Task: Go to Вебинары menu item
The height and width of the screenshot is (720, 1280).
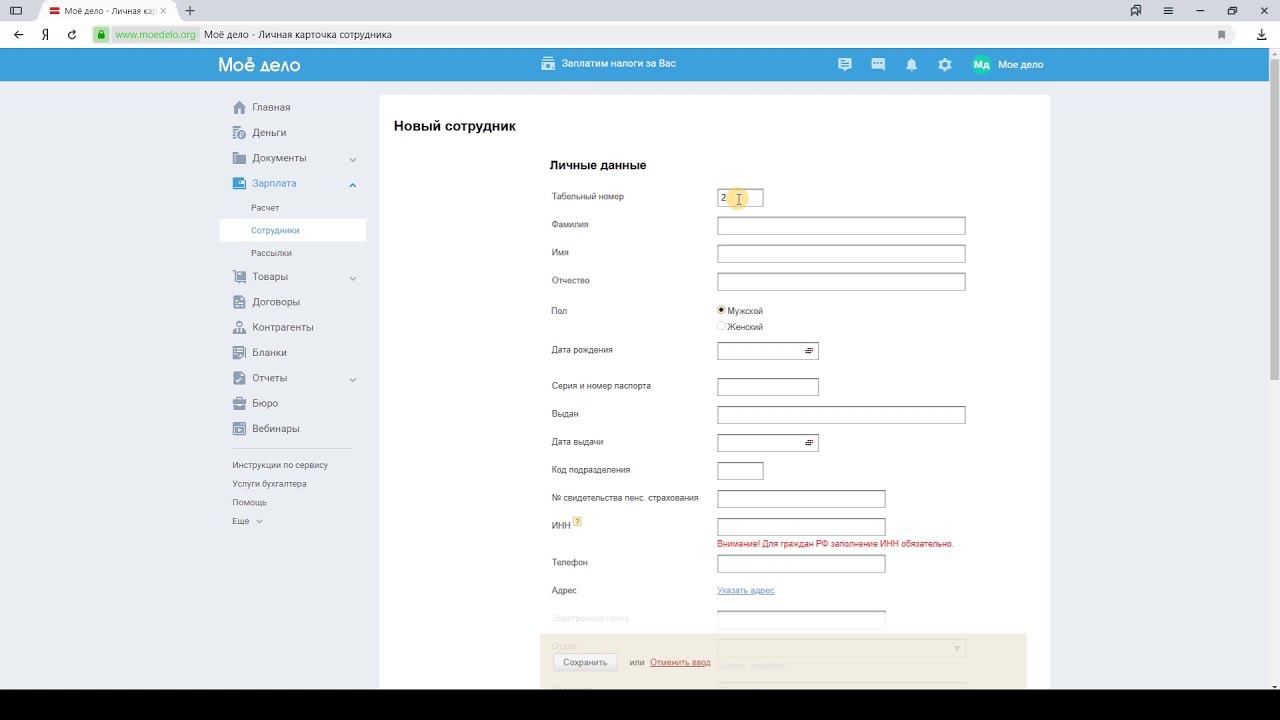Action: coord(276,429)
